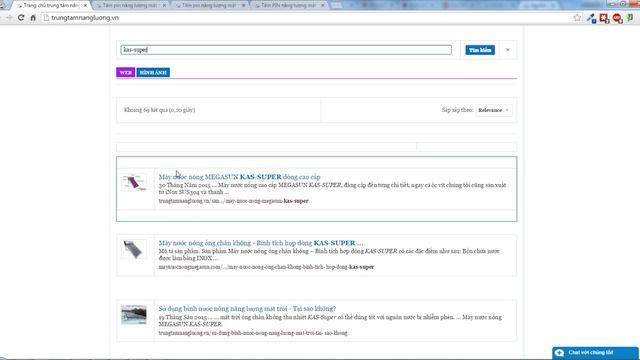Image resolution: width=640 pixels, height=360 pixels.
Task: Open Máy nước nóng MEGASUN KAS-SUPER dòng cao cấp link
Action: tap(239, 177)
